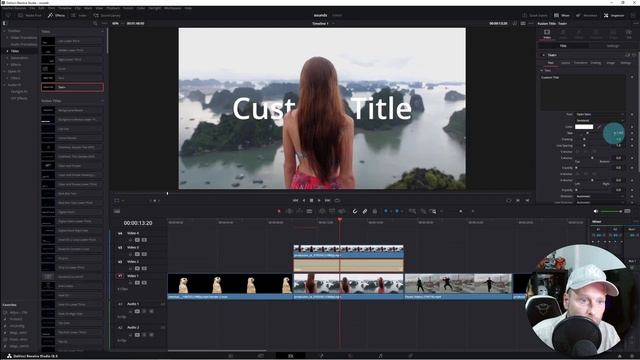Click the timeline playhead marker
Viewport: 640px width, 360px height.
pos(340,220)
